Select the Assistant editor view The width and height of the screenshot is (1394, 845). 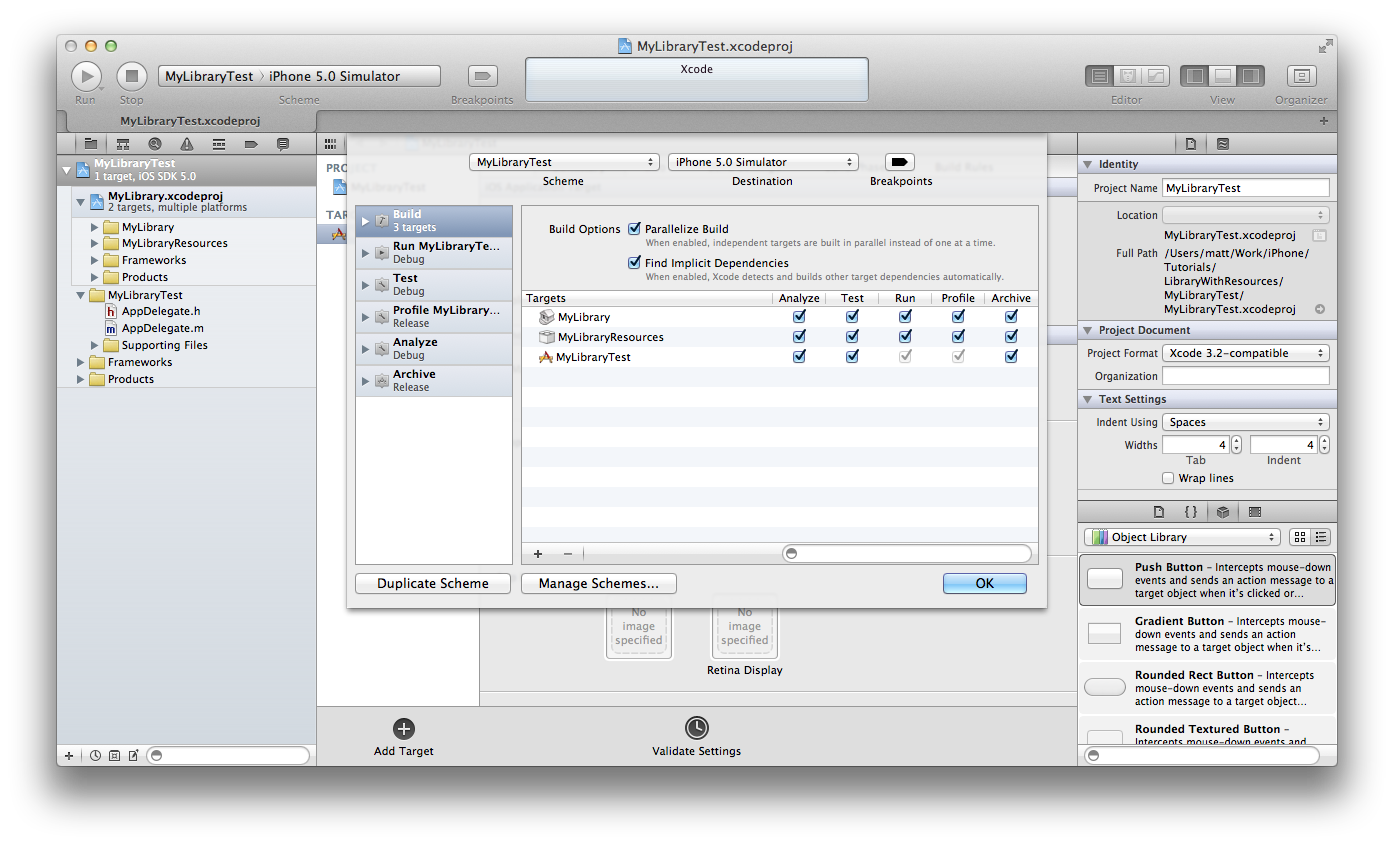[x=1128, y=76]
